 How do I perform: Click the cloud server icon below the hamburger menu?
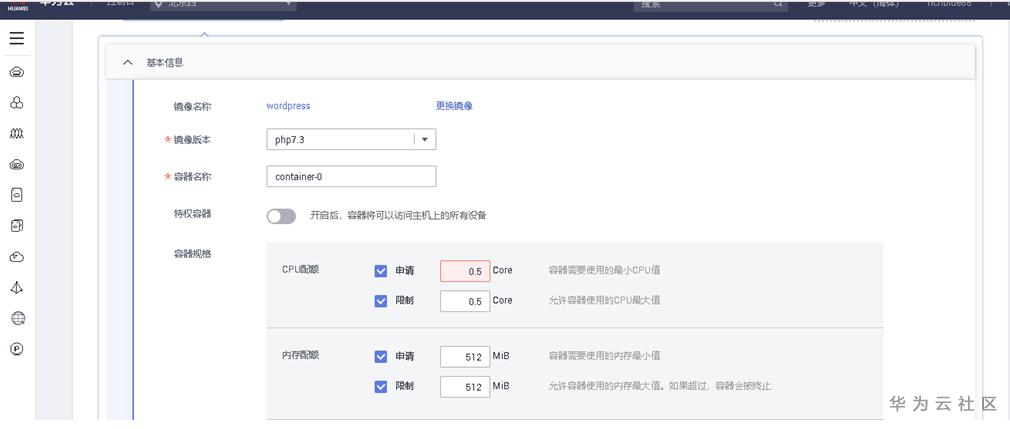tap(17, 72)
